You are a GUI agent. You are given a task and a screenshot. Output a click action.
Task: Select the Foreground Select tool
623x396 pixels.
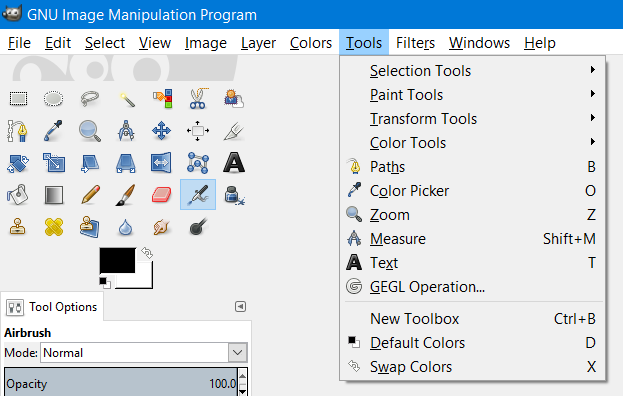tap(234, 99)
